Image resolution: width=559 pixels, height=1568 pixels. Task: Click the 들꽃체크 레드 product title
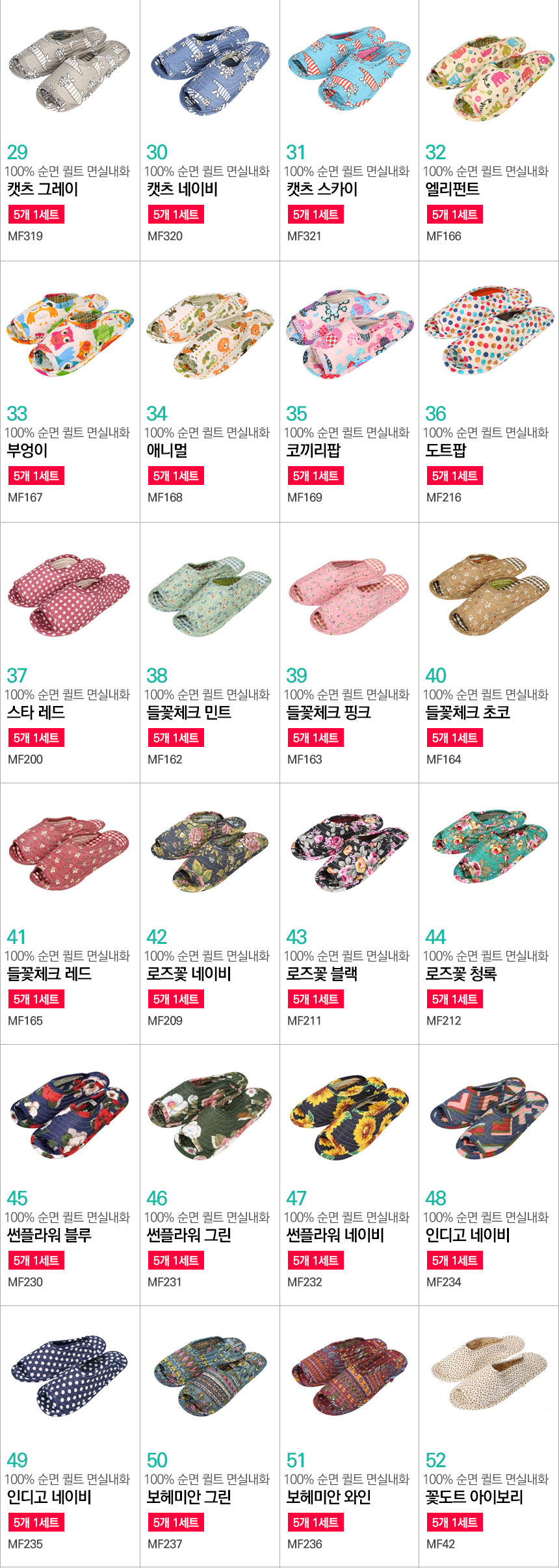click(x=49, y=974)
